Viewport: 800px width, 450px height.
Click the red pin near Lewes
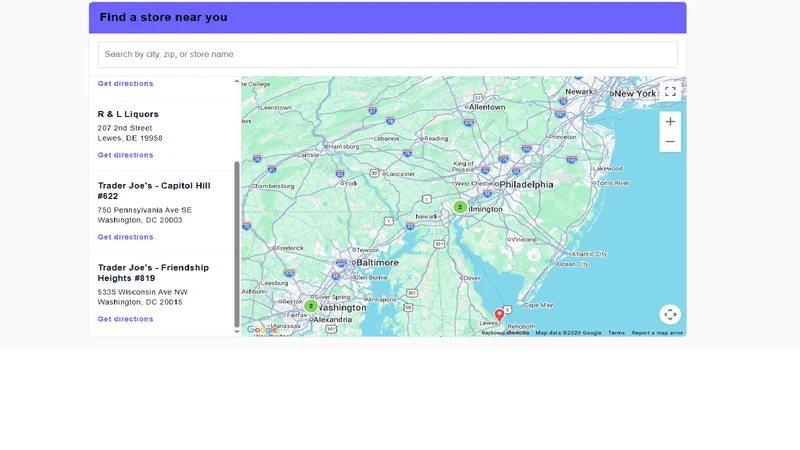pyautogui.click(x=499, y=315)
